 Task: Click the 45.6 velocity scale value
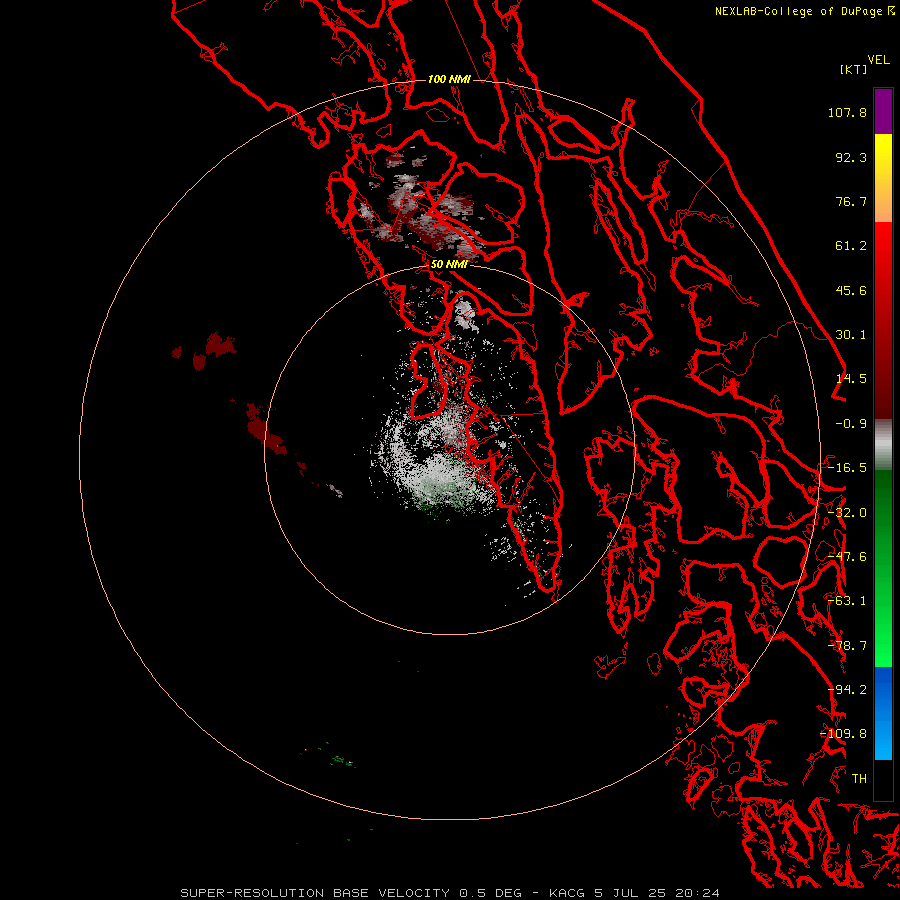[x=851, y=290]
